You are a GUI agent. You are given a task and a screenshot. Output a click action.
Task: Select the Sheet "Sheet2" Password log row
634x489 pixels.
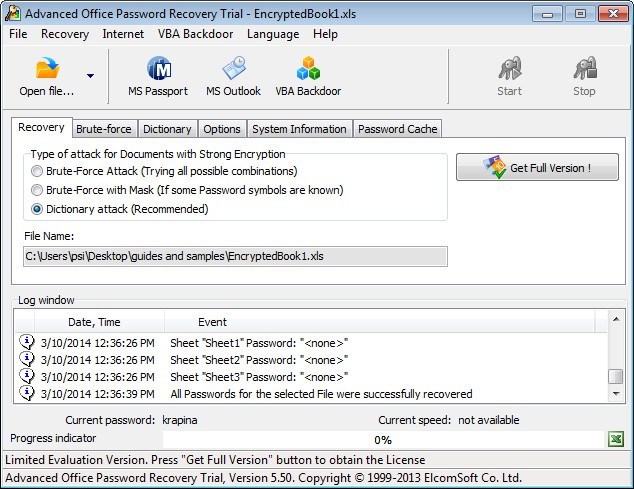[x=311, y=360]
